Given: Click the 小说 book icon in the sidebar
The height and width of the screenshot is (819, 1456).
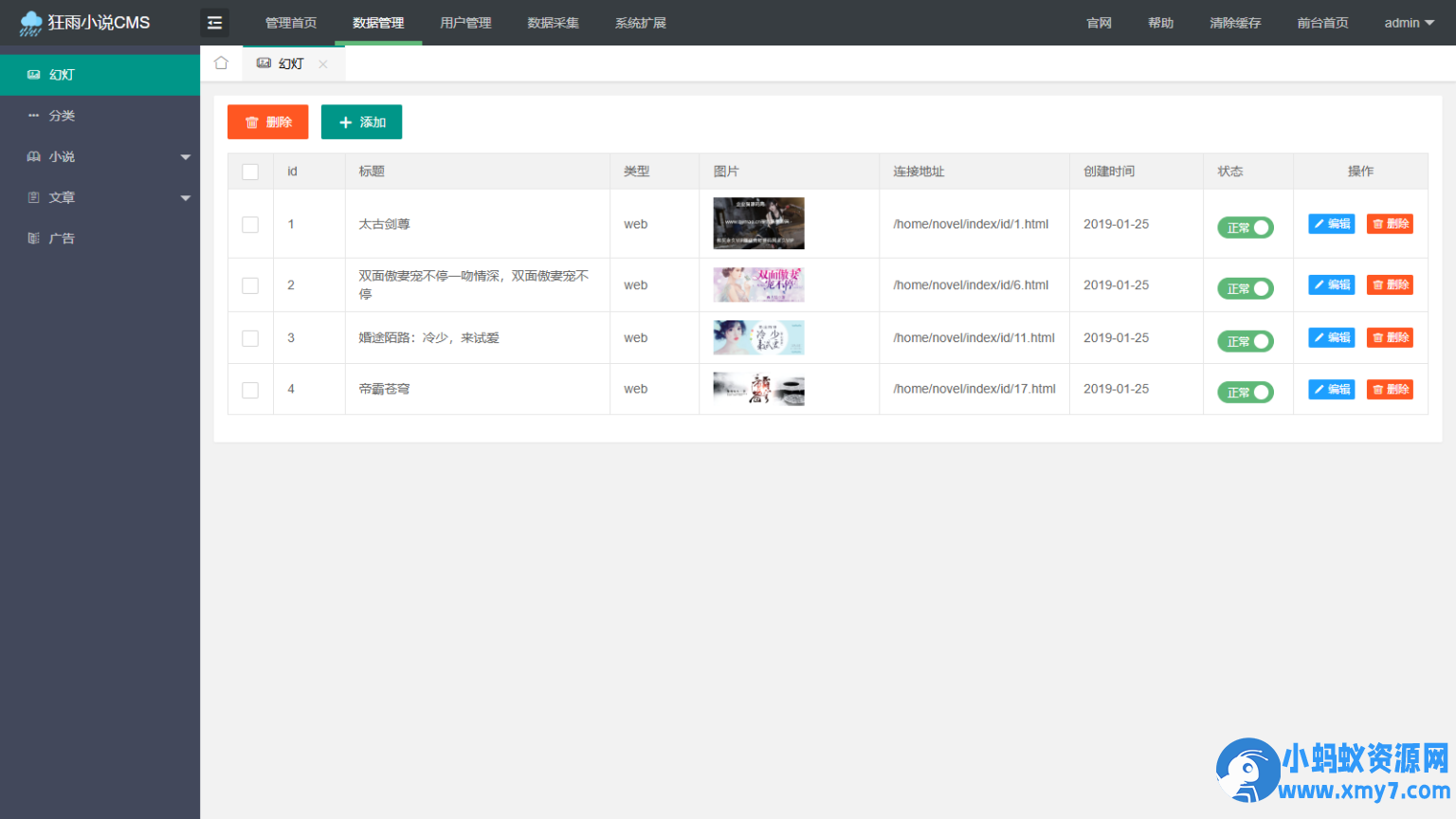Looking at the screenshot, I should 34,156.
